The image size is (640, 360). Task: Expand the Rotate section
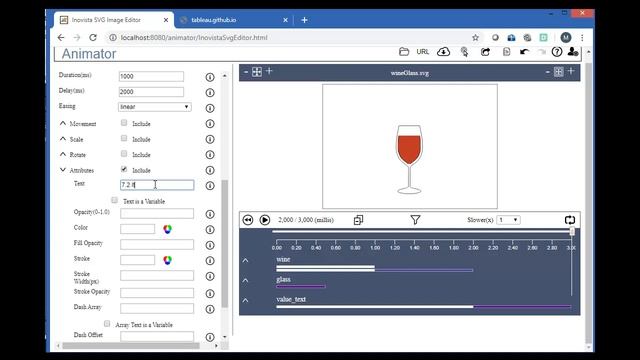[x=63, y=154]
